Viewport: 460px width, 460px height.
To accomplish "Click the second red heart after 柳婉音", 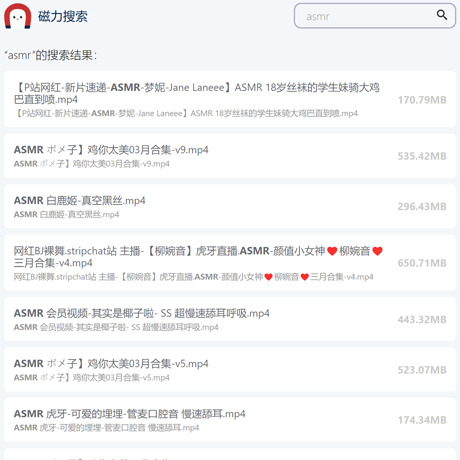I will tap(377, 251).
